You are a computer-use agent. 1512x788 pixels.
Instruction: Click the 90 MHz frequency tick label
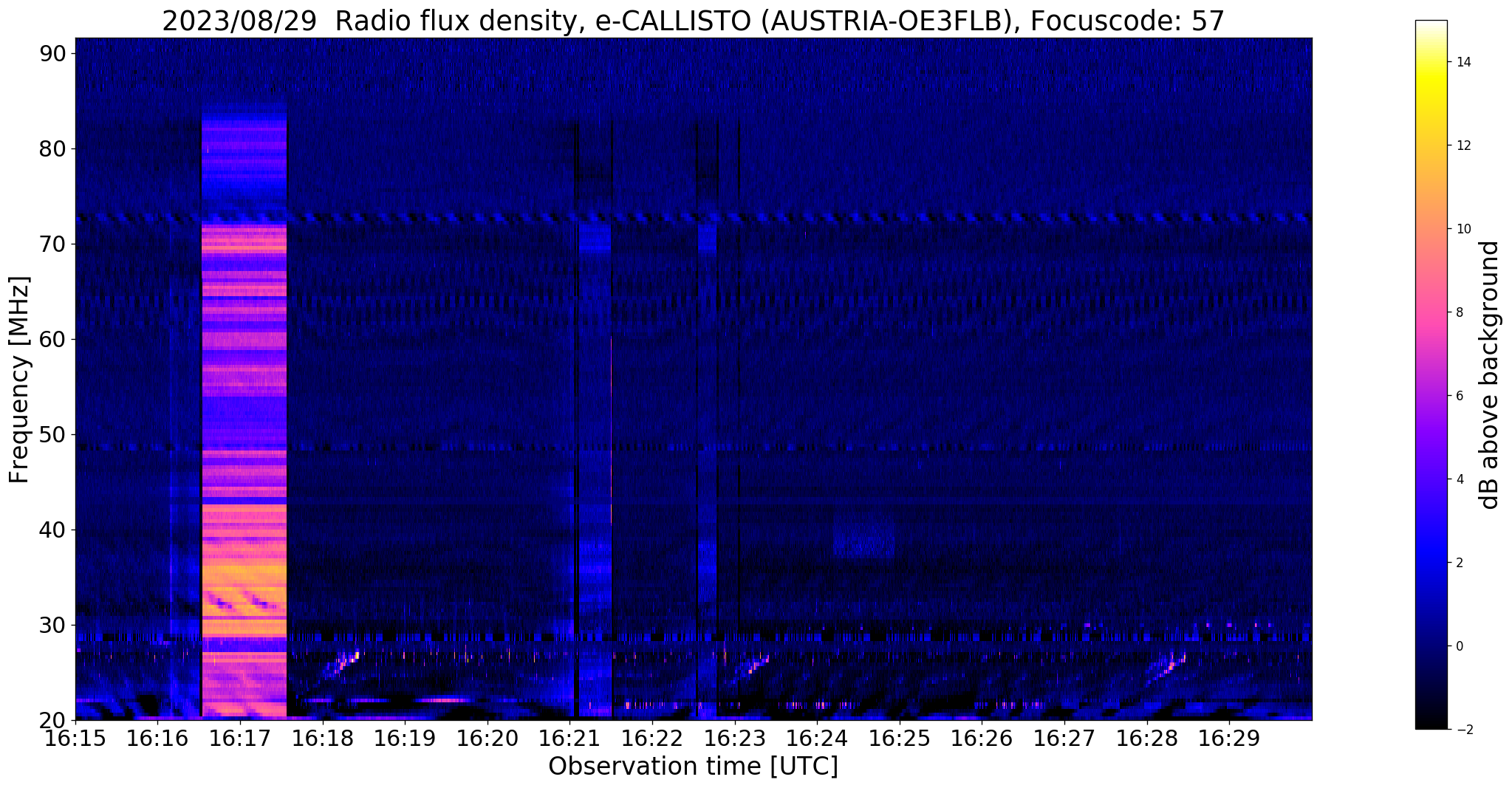pos(52,53)
